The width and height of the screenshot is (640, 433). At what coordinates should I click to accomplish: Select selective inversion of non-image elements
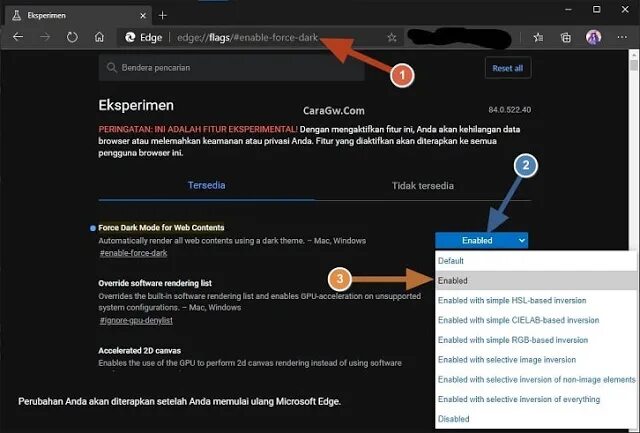pyautogui.click(x=536, y=380)
